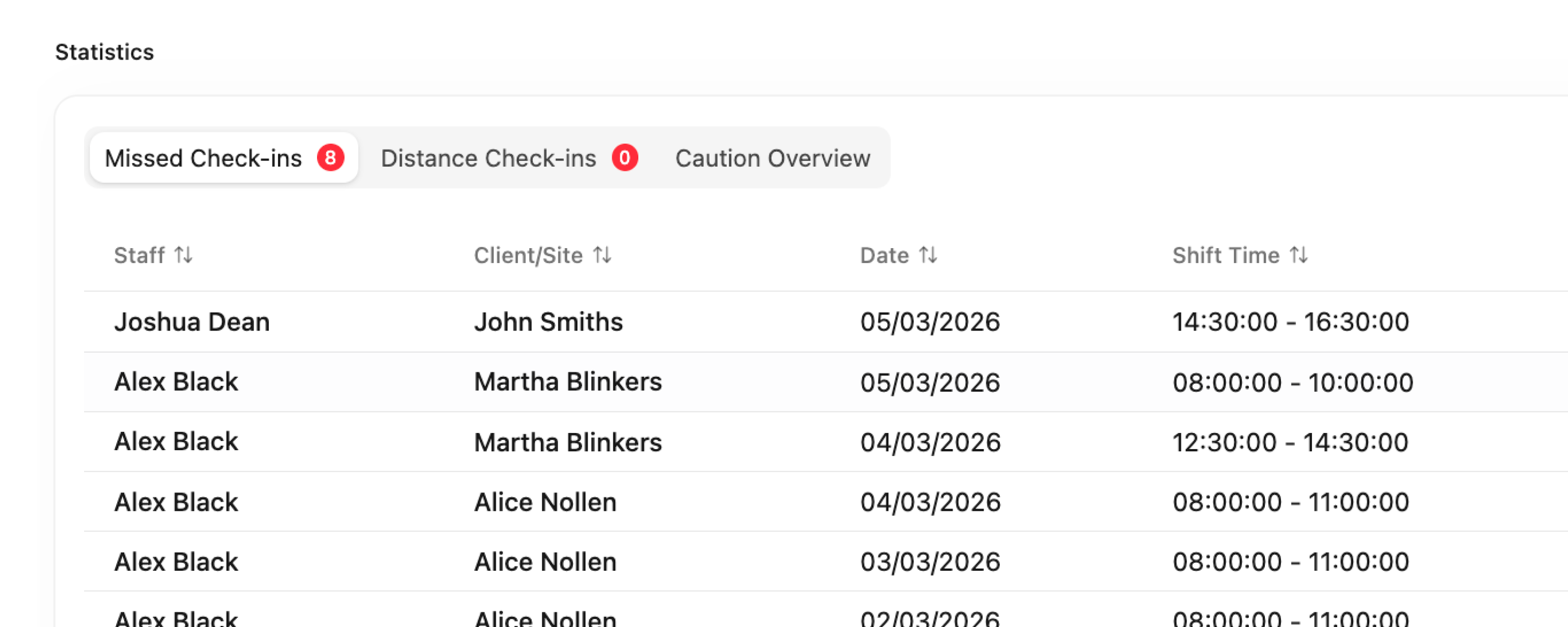Switch to Missed Check-ins tab
The height and width of the screenshot is (627, 1568).
pos(203,159)
